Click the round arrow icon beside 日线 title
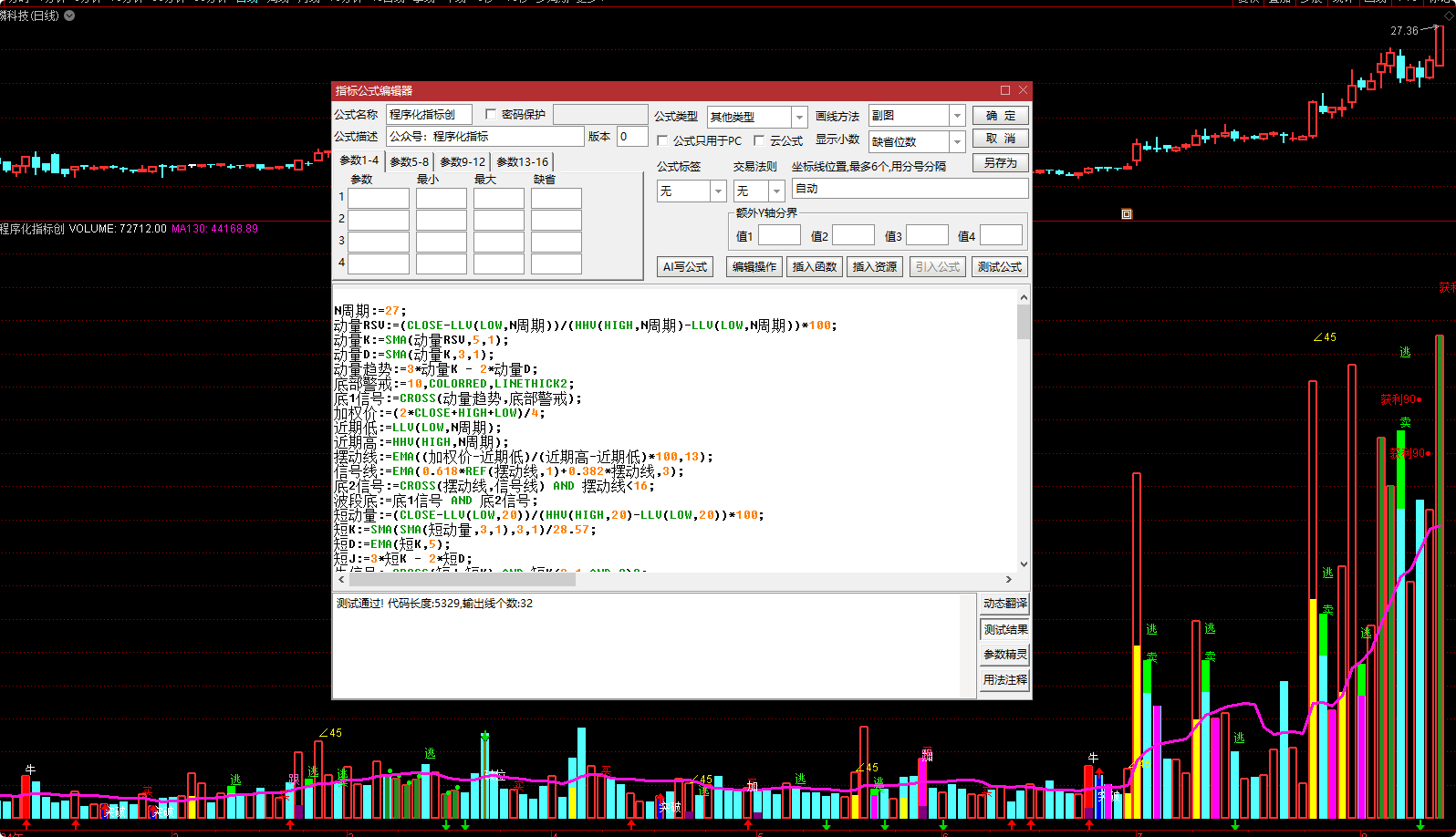The width and height of the screenshot is (1456, 837). pos(69,15)
